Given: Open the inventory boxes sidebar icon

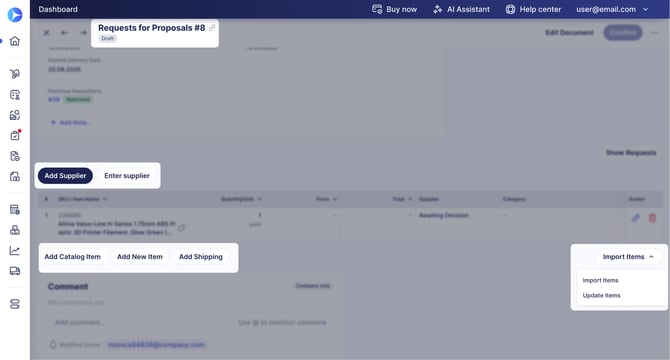Looking at the screenshot, I should [15, 230].
